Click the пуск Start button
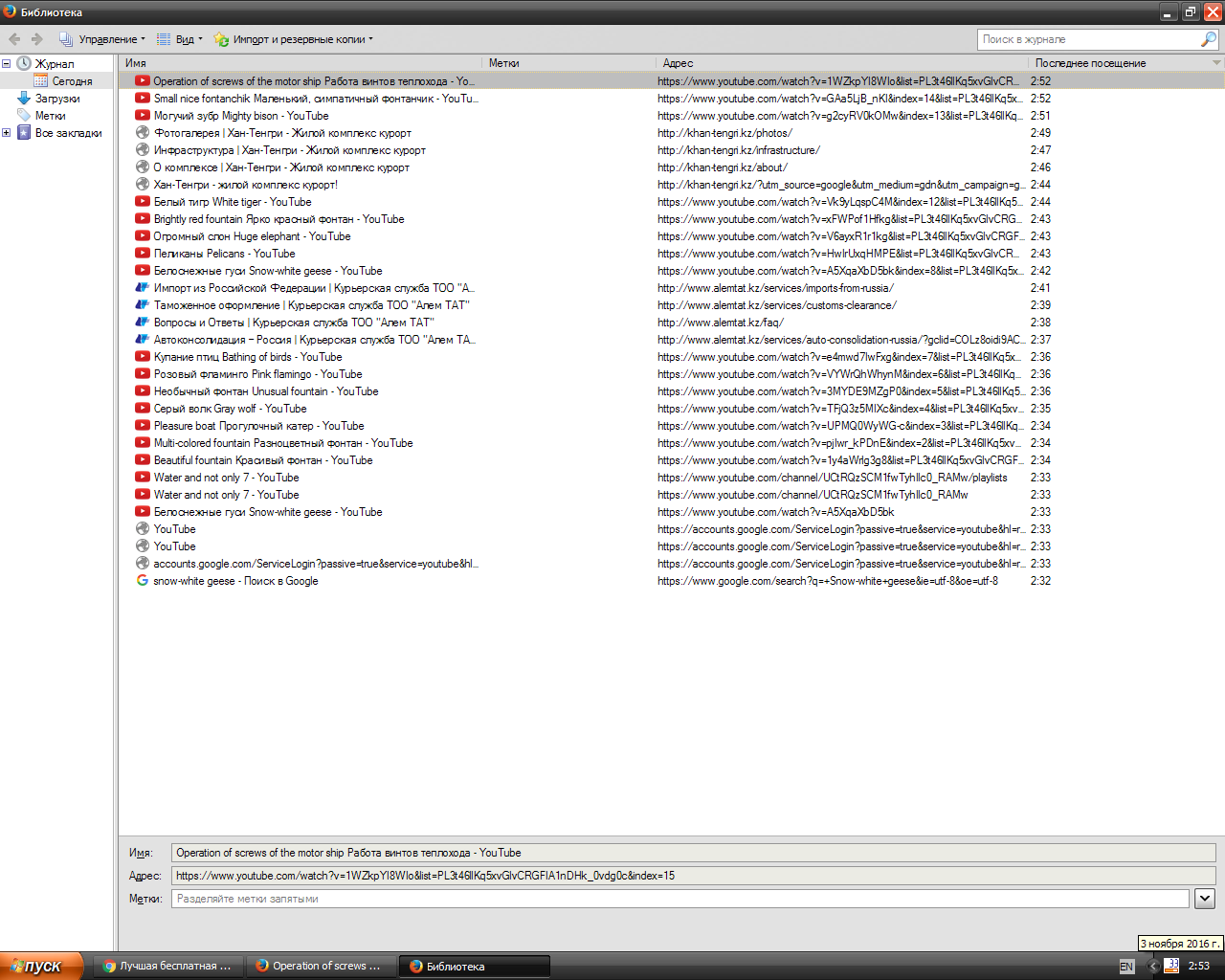 41,966
